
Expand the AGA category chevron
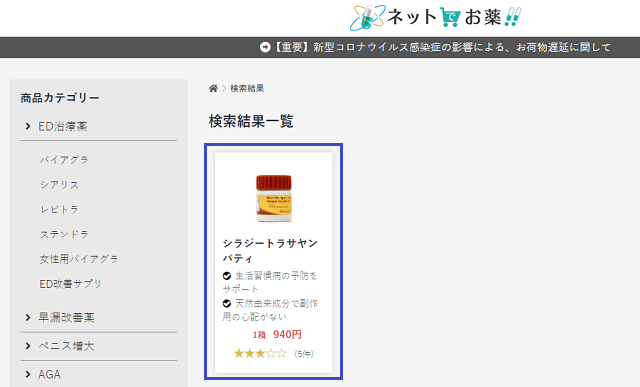(x=28, y=374)
